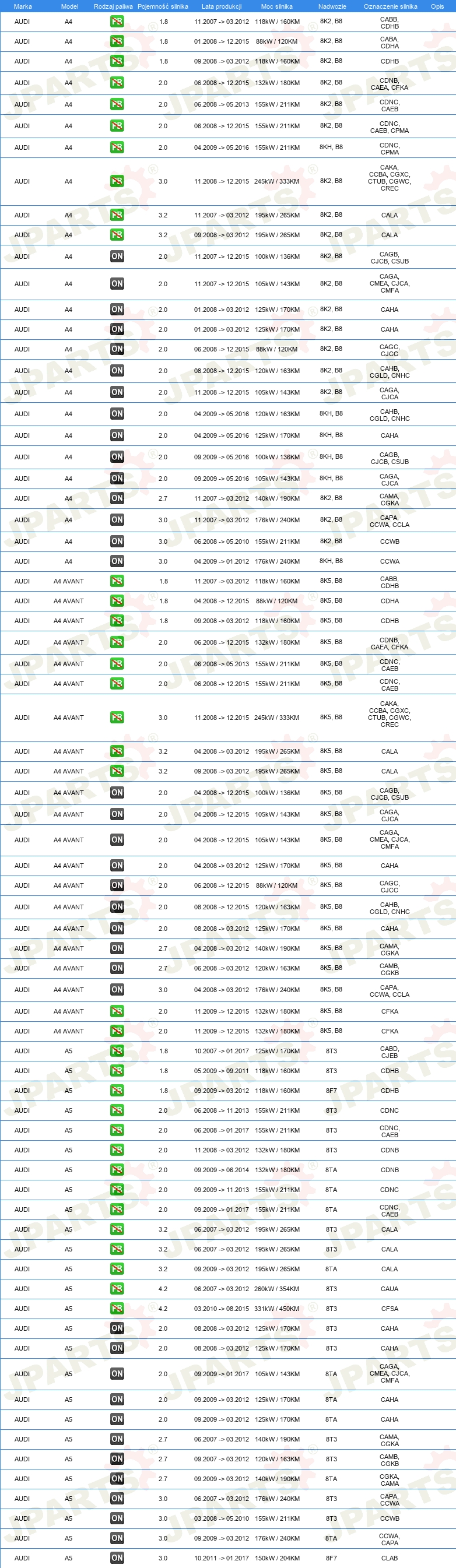Click the Model column header
The height and width of the screenshot is (1568, 456).
pos(69,6)
